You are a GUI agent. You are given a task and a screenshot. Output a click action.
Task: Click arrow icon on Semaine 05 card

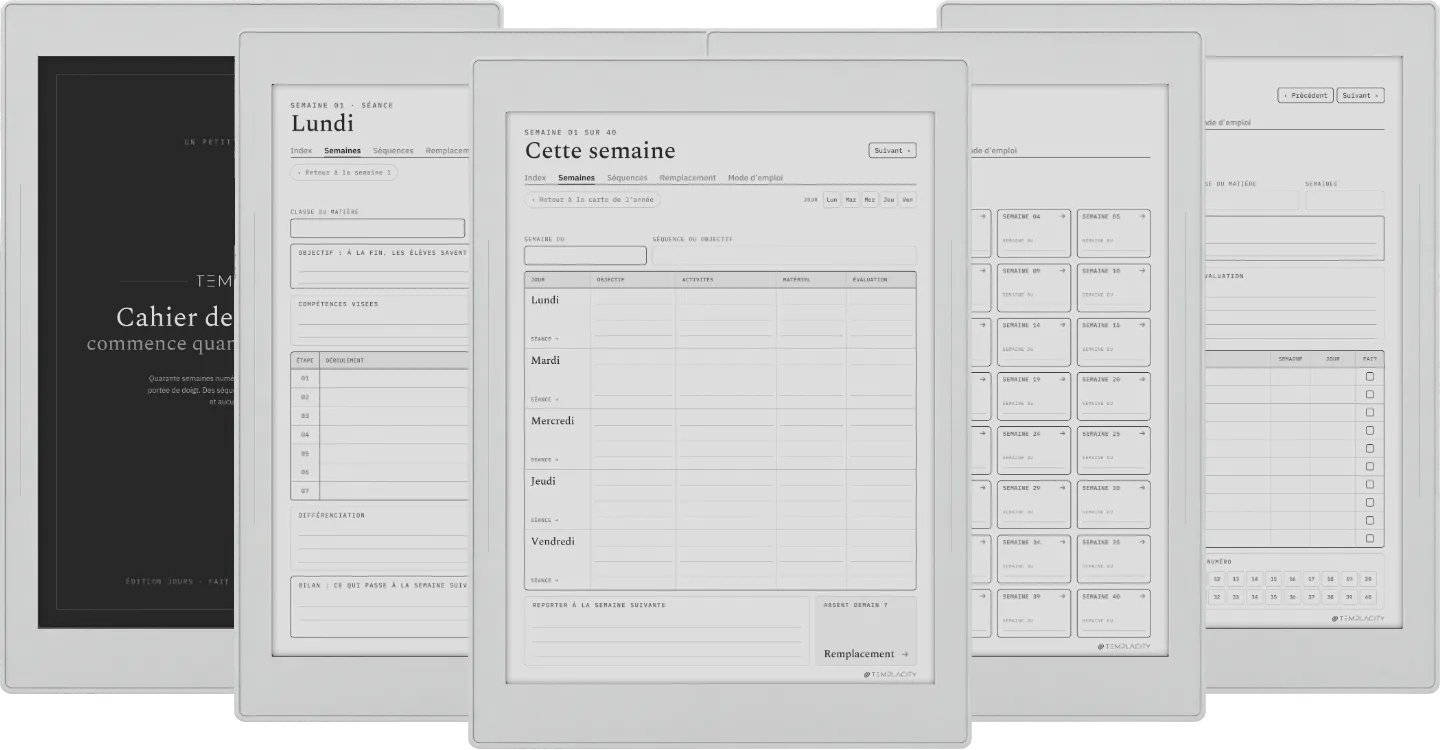click(1141, 216)
